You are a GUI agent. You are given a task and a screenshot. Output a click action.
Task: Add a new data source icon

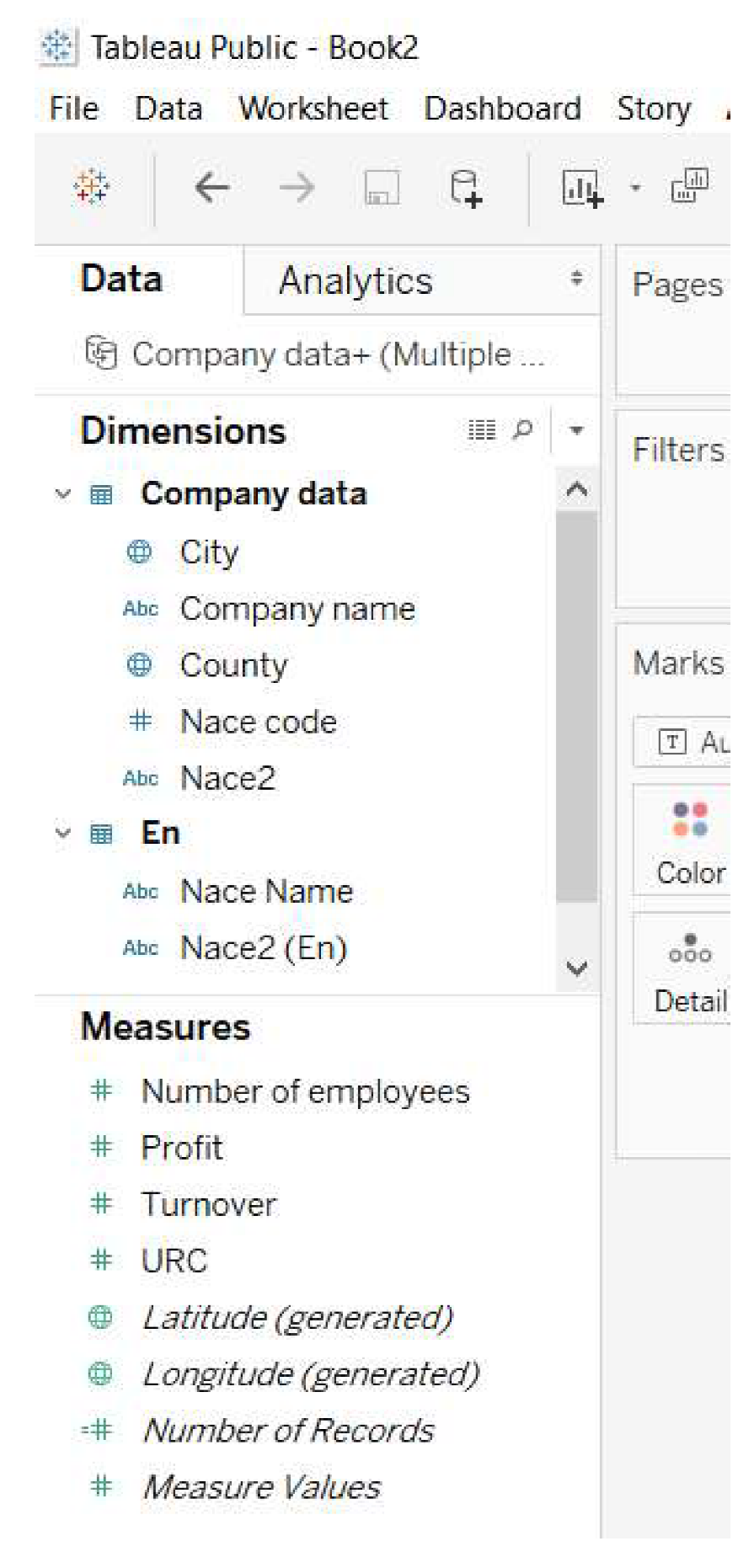(x=465, y=188)
